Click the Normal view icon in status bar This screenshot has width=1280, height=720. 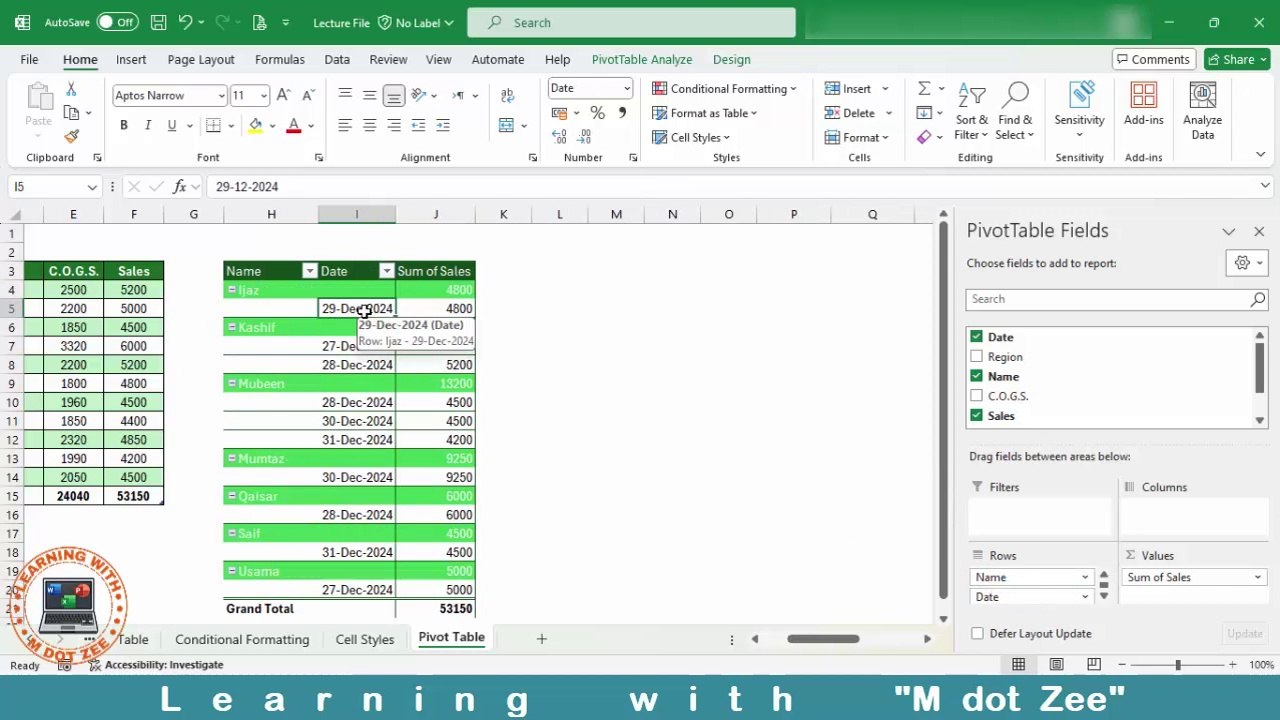[x=1018, y=664]
